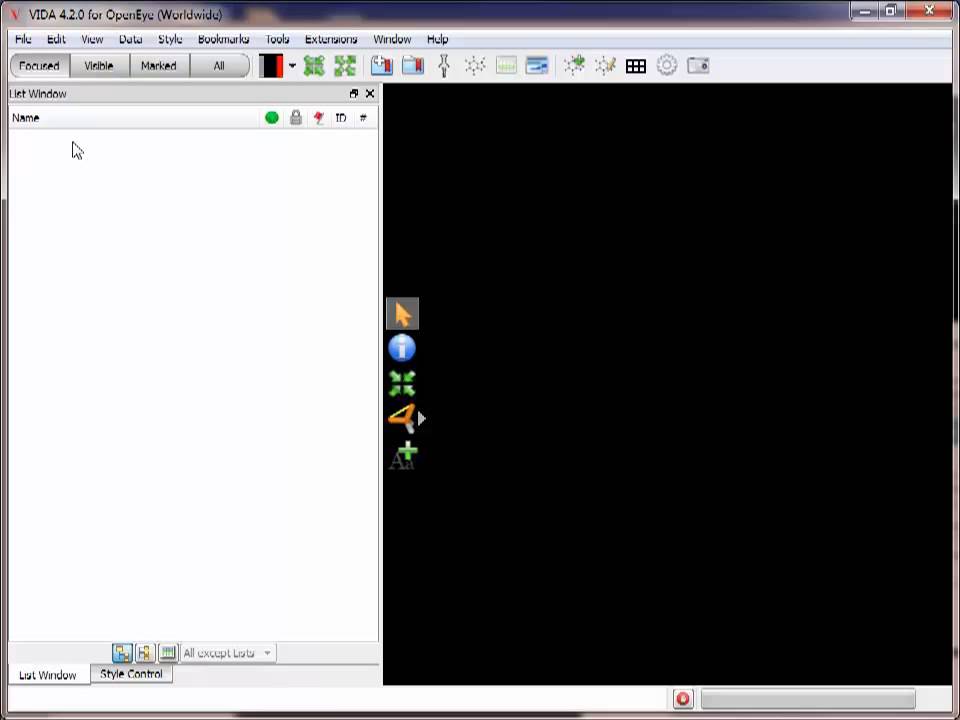Select the orange measure angle tool
This screenshot has width=960, height=720.
click(402, 419)
